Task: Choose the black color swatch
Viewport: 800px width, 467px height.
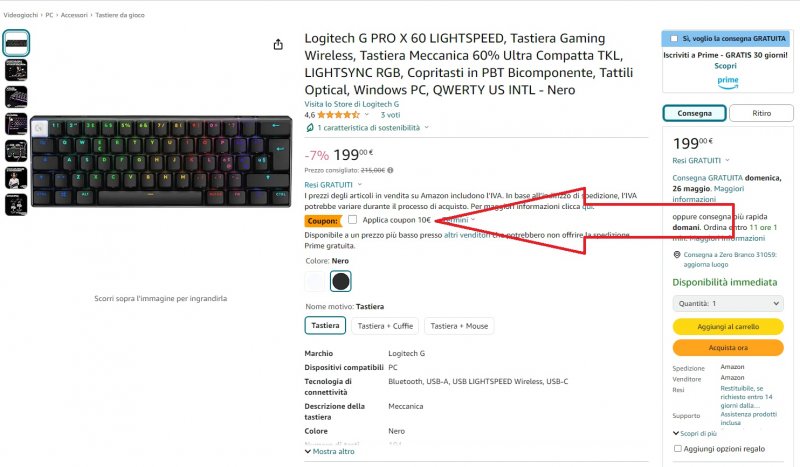Action: [x=341, y=281]
